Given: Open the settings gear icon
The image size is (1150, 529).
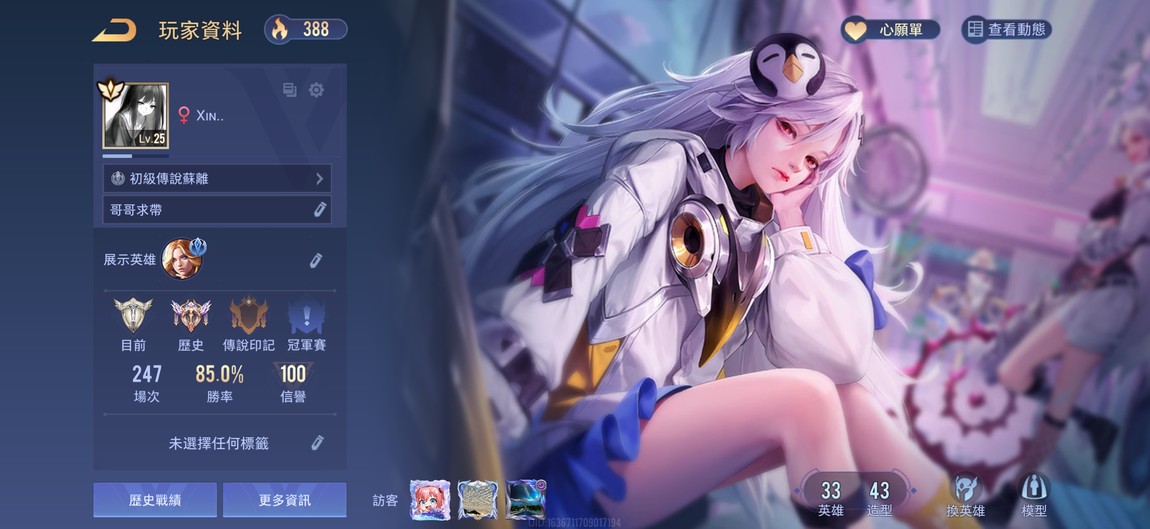Looking at the screenshot, I should (x=316, y=90).
